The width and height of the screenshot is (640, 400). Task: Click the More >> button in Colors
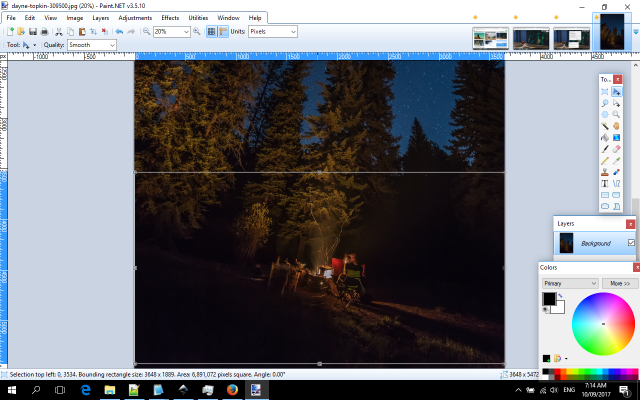(620, 283)
